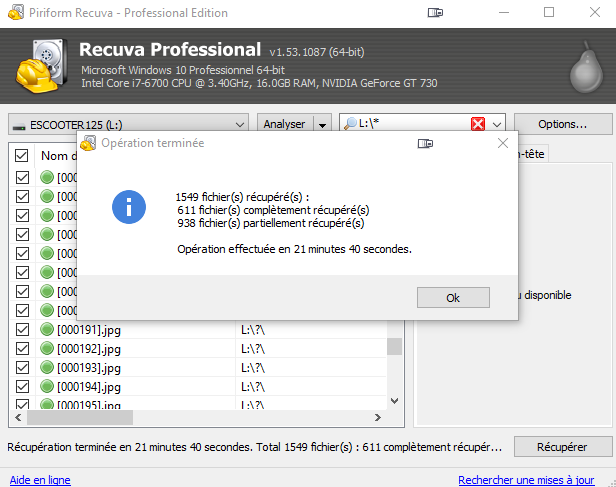Click the blue information icon in dialog
The width and height of the screenshot is (616, 487).
(129, 207)
